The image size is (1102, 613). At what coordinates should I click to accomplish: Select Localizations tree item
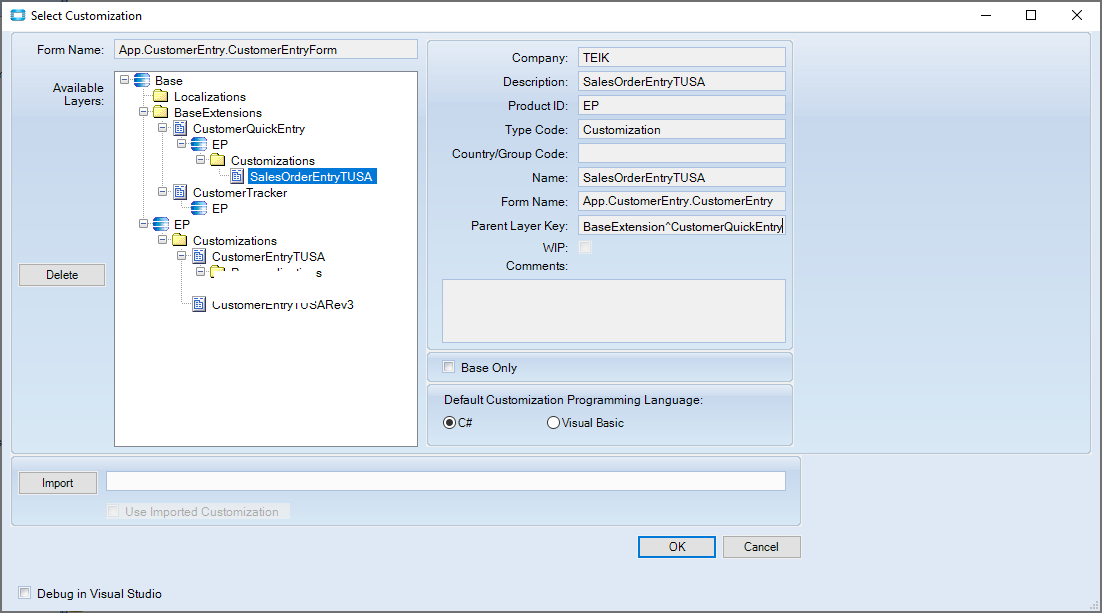click(210, 96)
